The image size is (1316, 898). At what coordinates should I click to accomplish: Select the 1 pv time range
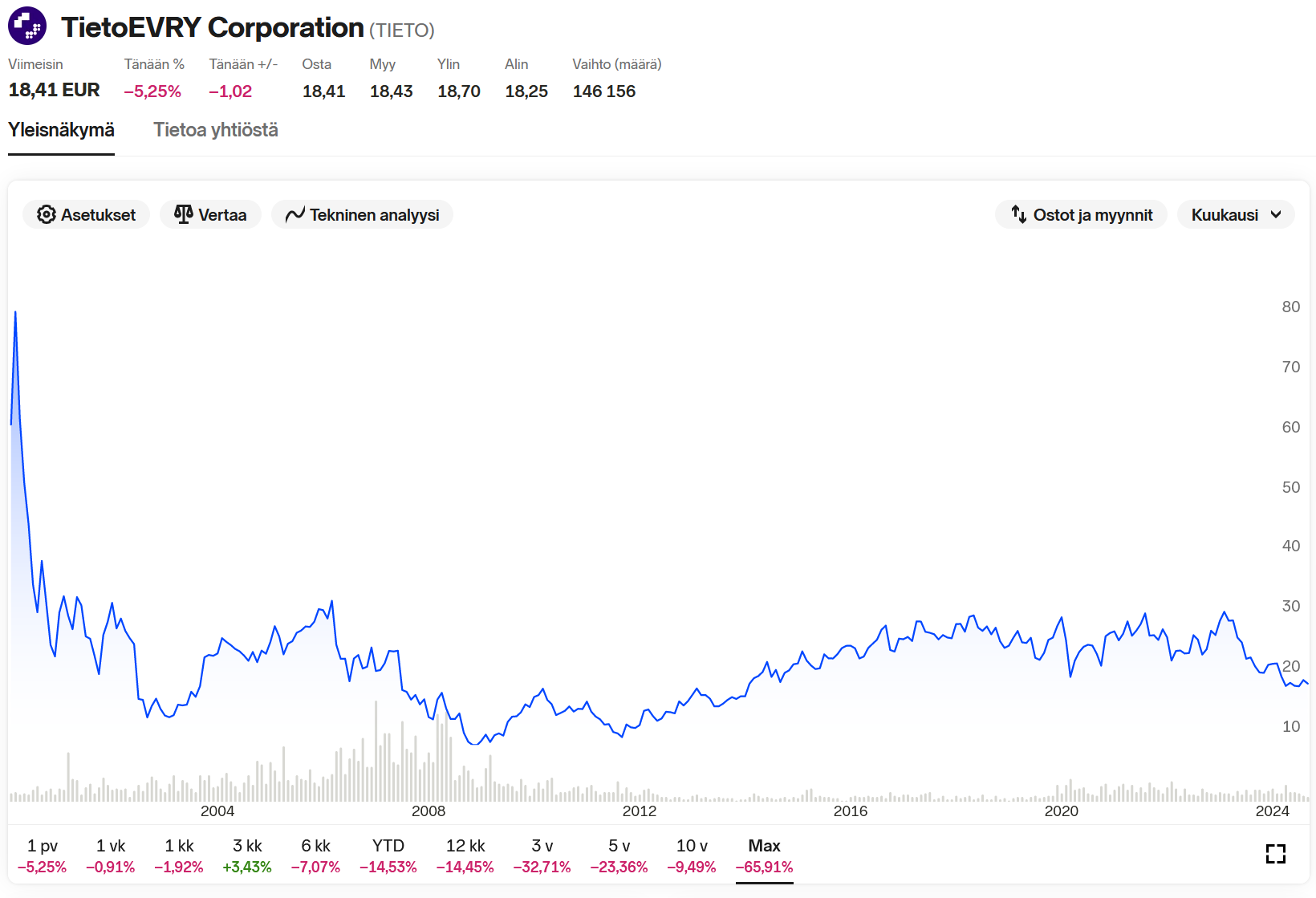42,855
